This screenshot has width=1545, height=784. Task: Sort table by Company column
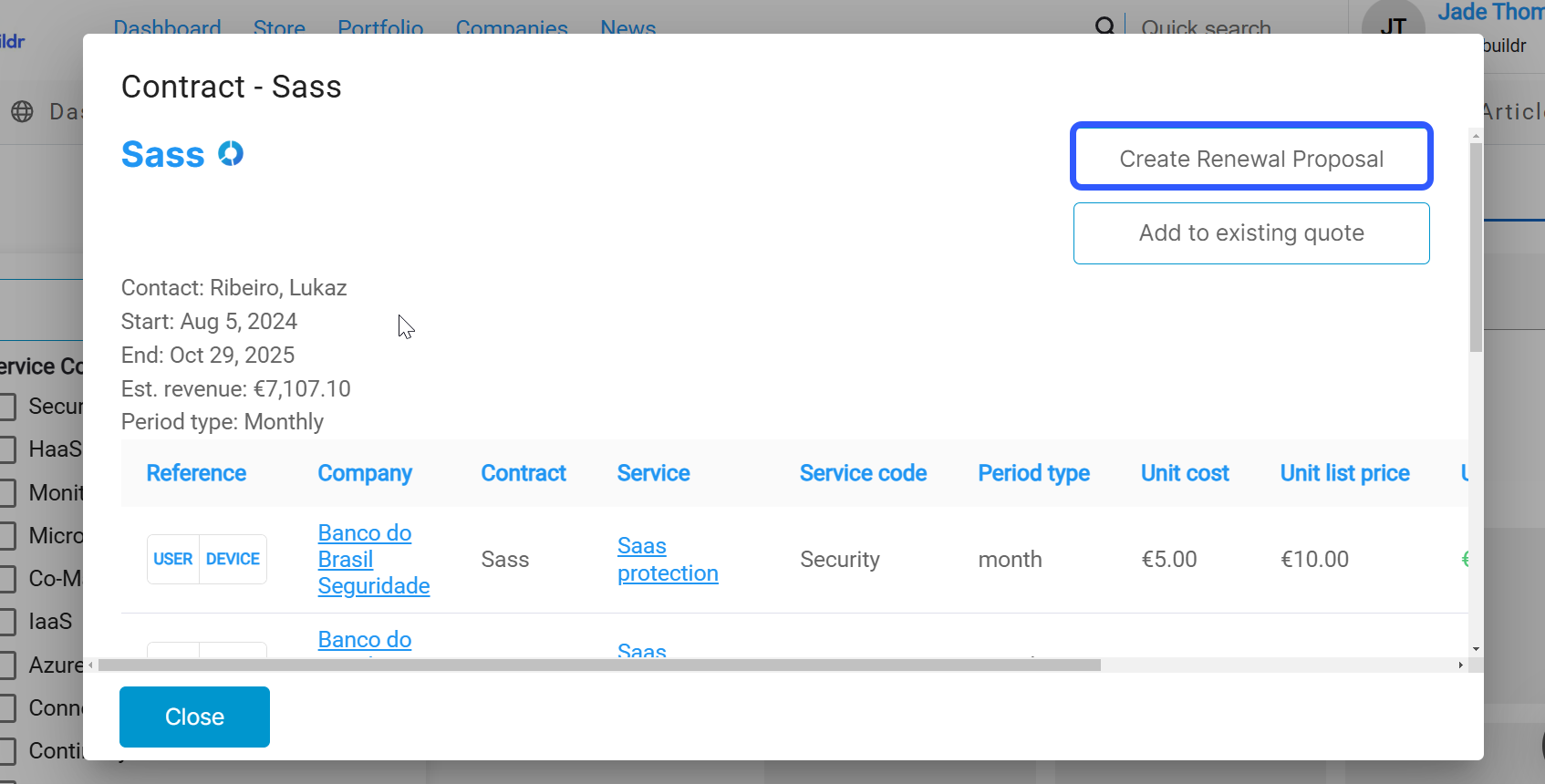pyautogui.click(x=365, y=473)
